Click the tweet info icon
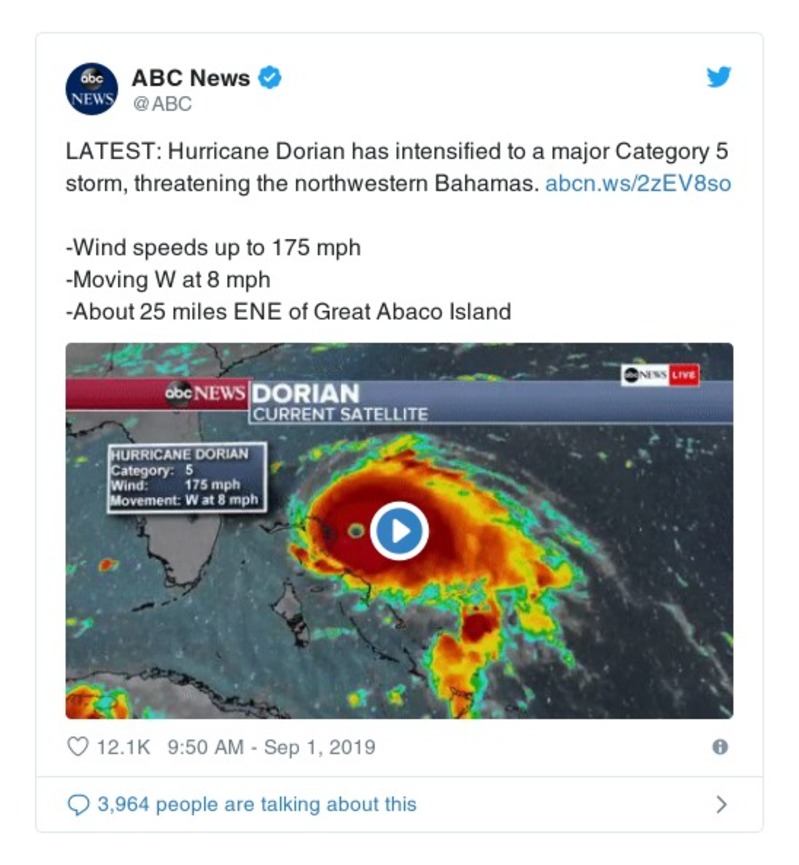799x865 pixels. (719, 747)
